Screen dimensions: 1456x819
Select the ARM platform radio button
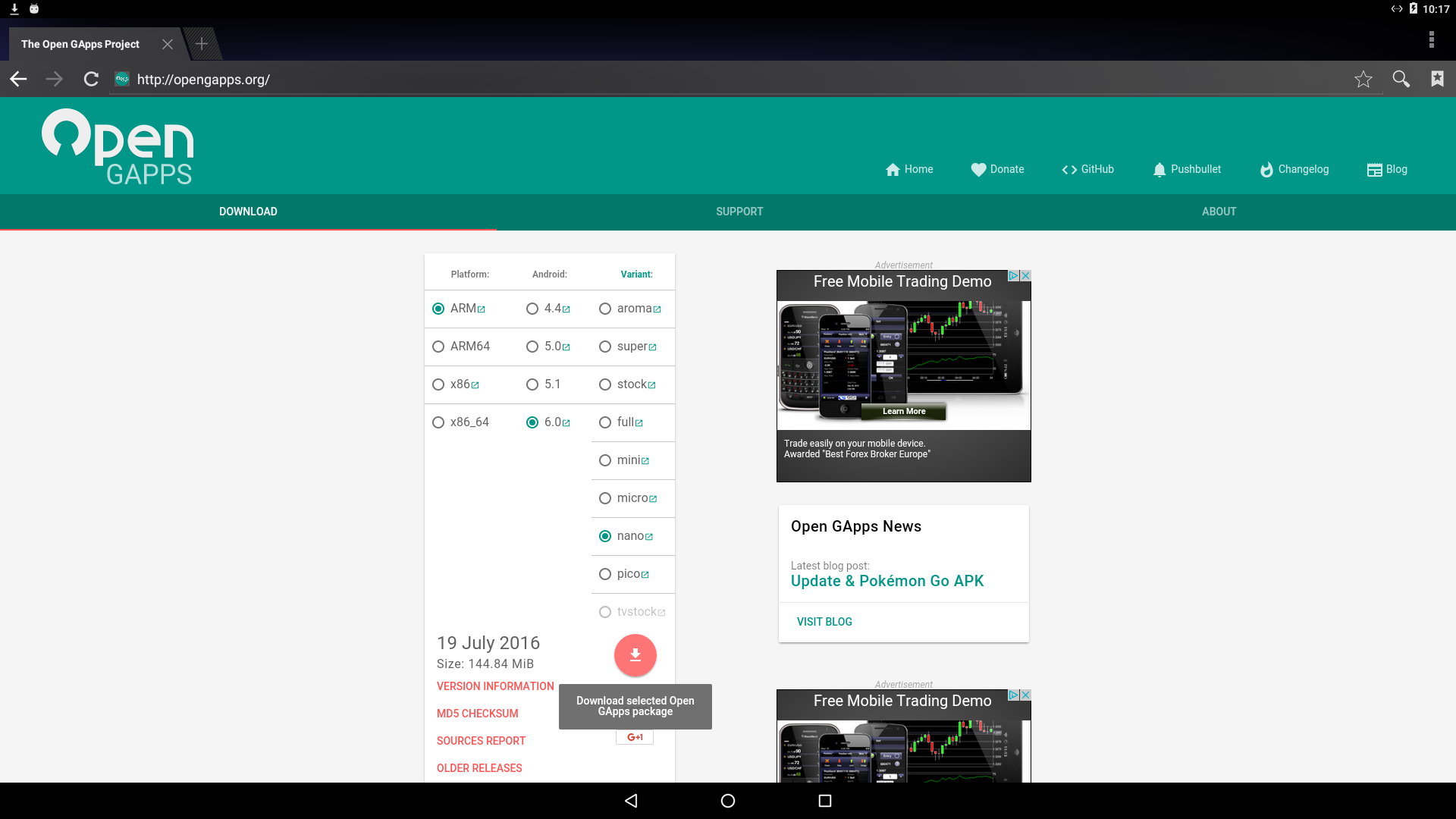438,308
